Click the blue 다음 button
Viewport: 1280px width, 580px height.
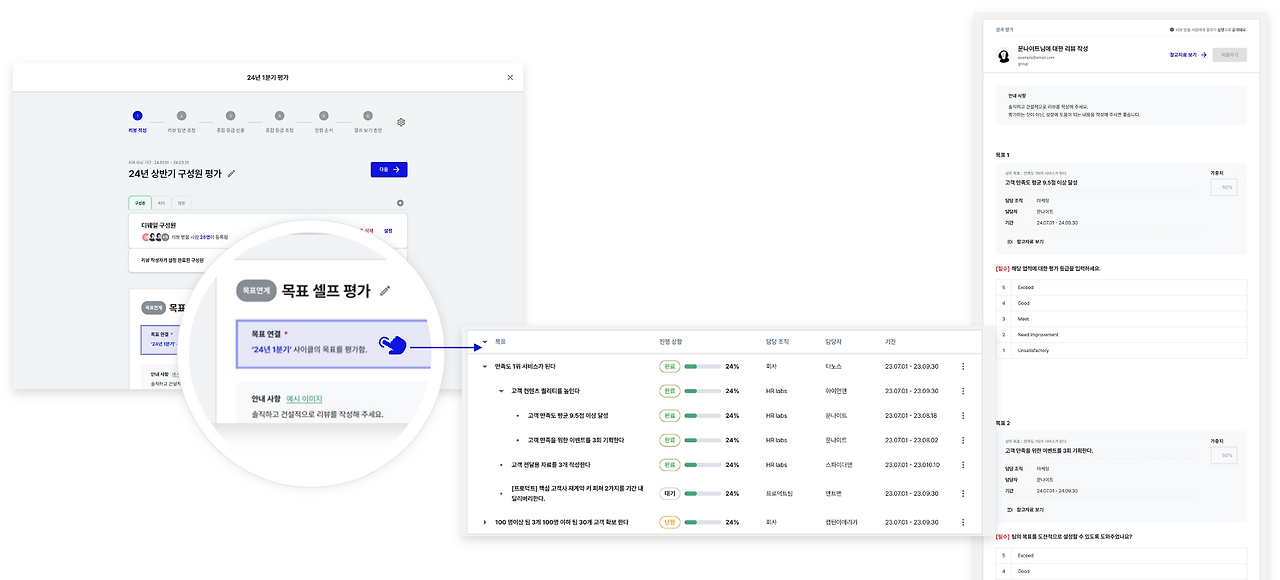(389, 170)
